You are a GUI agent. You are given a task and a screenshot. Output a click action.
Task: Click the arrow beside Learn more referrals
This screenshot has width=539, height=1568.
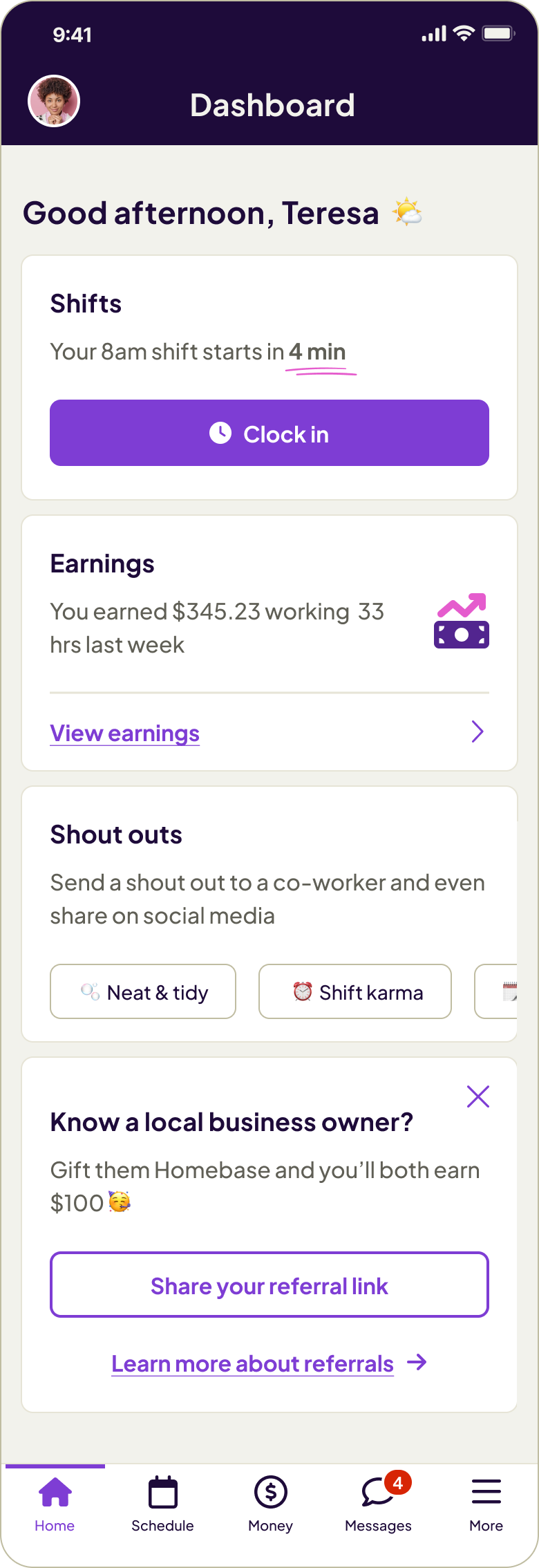click(417, 1363)
